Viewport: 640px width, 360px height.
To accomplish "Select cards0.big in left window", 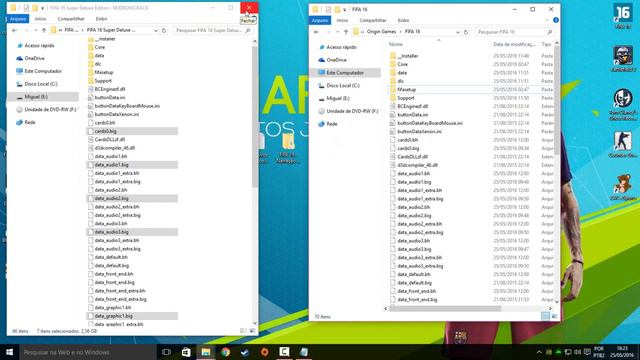I will [132, 131].
